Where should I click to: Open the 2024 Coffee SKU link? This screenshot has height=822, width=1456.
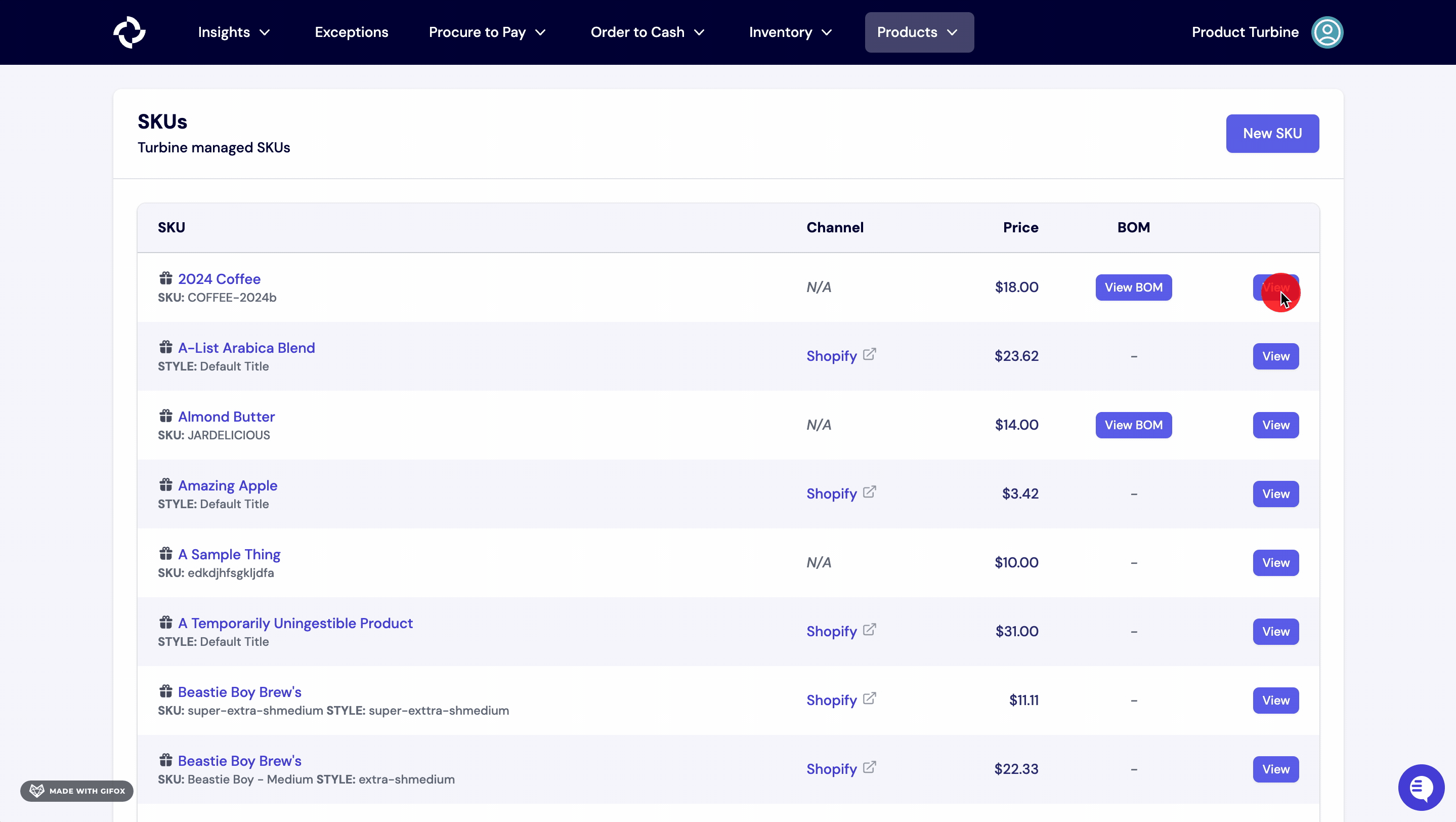219,279
